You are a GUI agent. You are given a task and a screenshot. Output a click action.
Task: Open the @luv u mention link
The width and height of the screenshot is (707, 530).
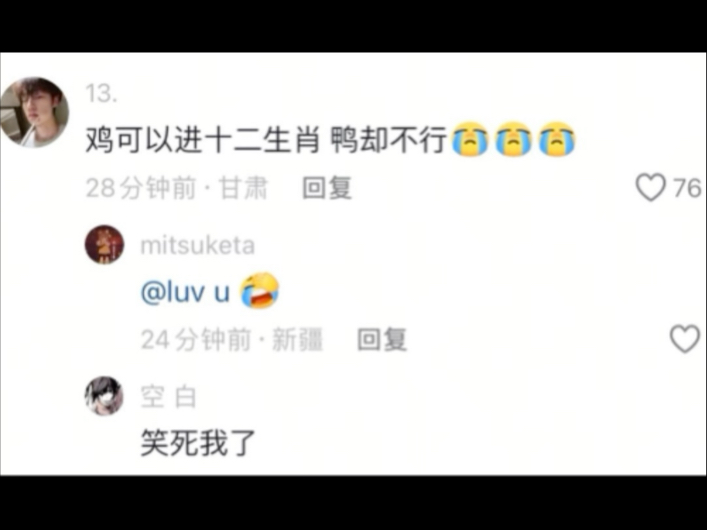(x=185, y=292)
